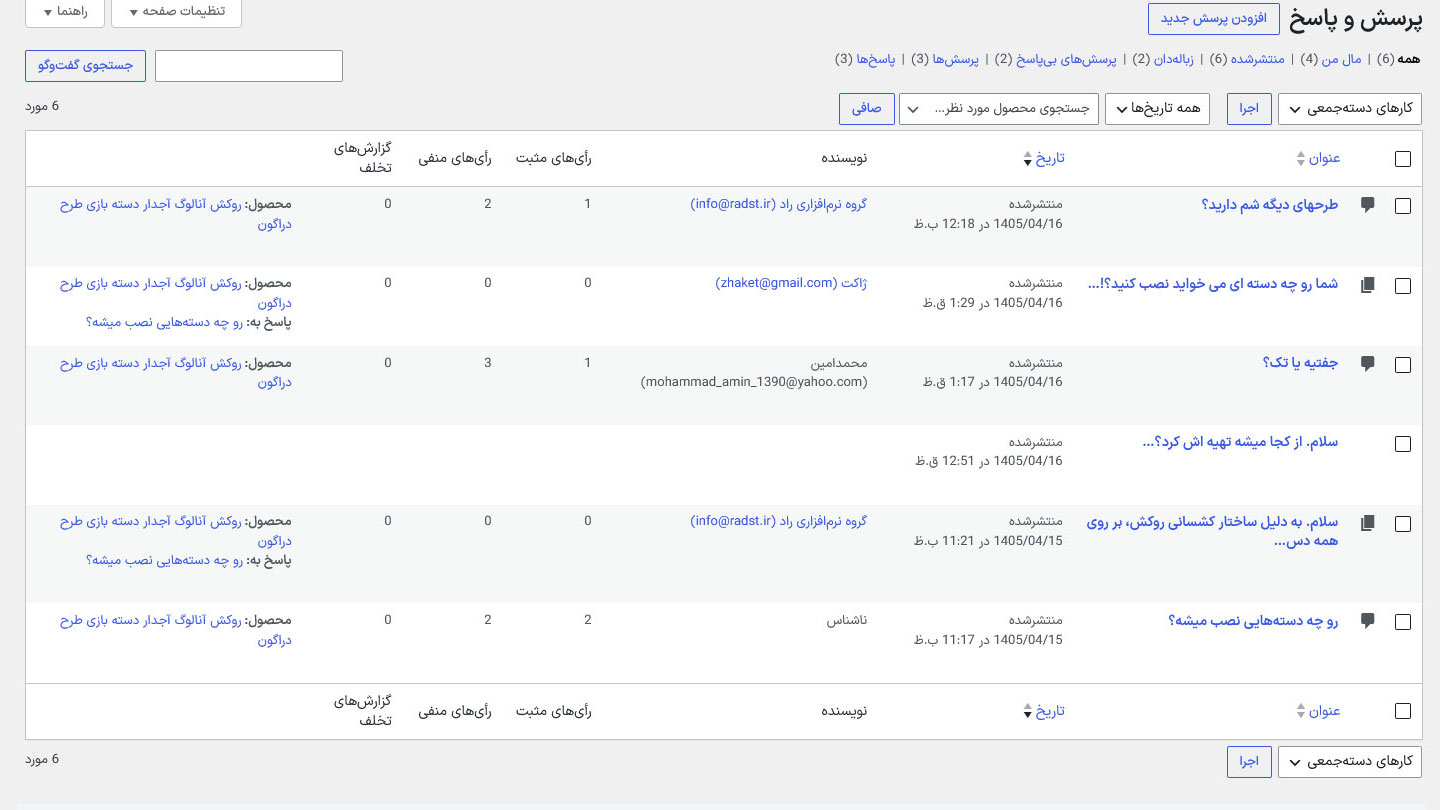Click sort arrows next to bottom 'عنوان' header

[1301, 711]
